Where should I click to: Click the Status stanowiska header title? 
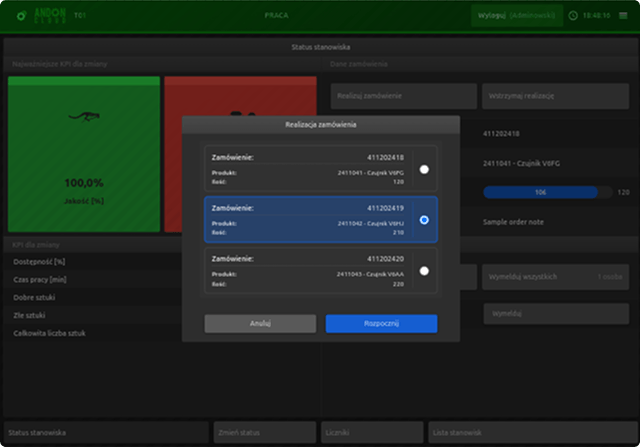pos(320,47)
